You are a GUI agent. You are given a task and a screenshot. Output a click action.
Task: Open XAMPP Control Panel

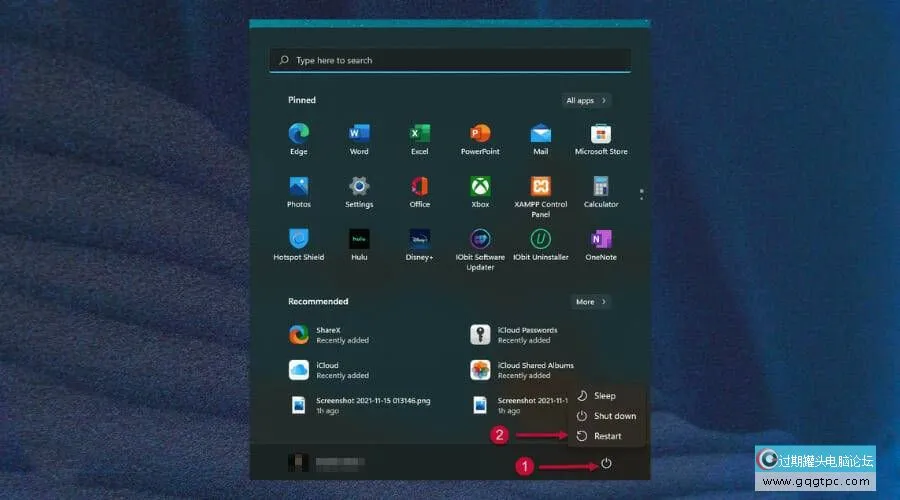click(541, 187)
